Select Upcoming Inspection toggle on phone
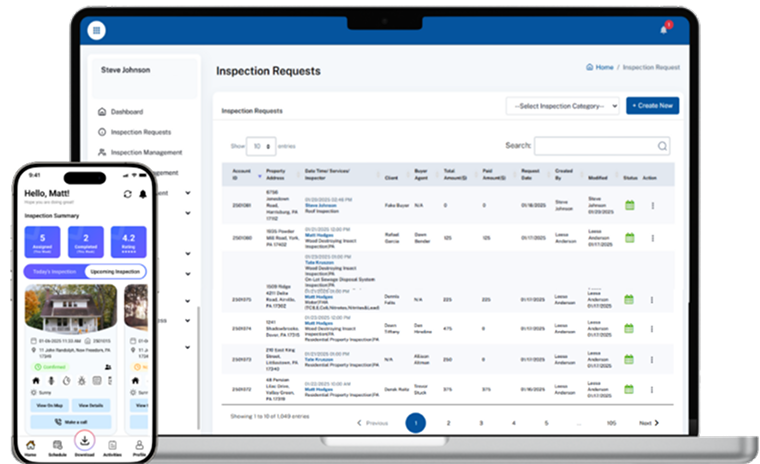Screen dimensions: 760x464 pos(115,272)
